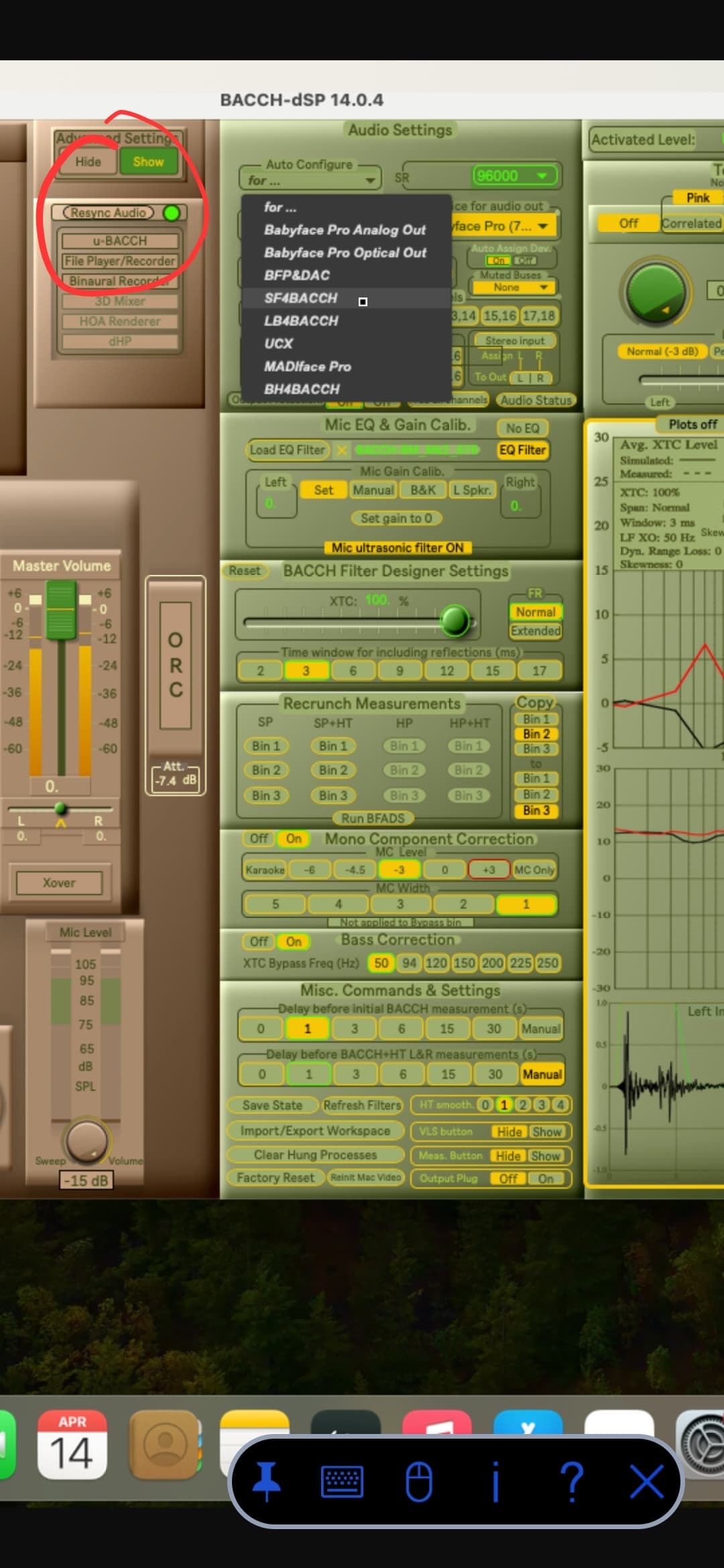Viewport: 724px width, 1568px height.
Task: Choose Babyface Pro Optical Out menu entry
Action: point(345,253)
